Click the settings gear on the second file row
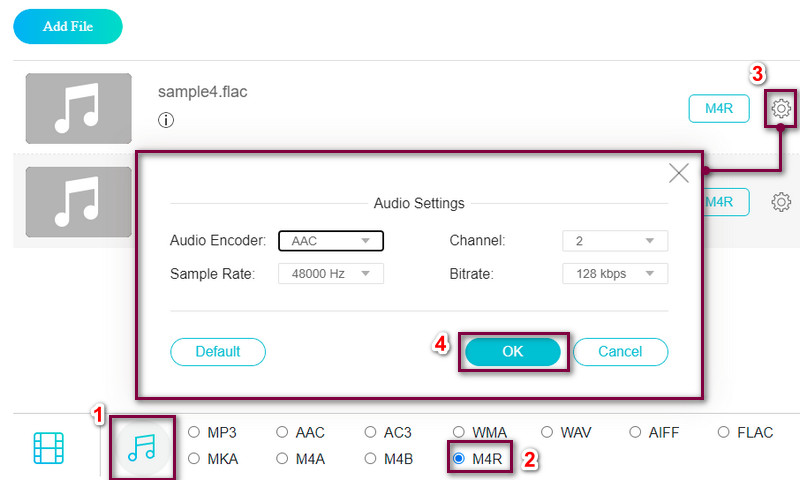800x480 pixels. coord(781,202)
